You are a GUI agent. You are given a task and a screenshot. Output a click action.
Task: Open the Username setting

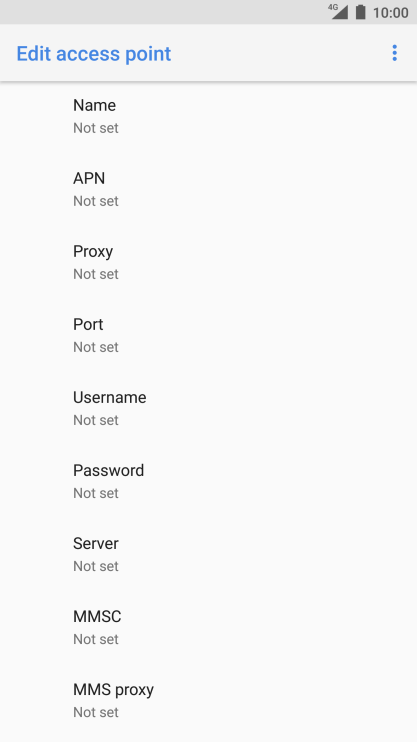coord(208,408)
